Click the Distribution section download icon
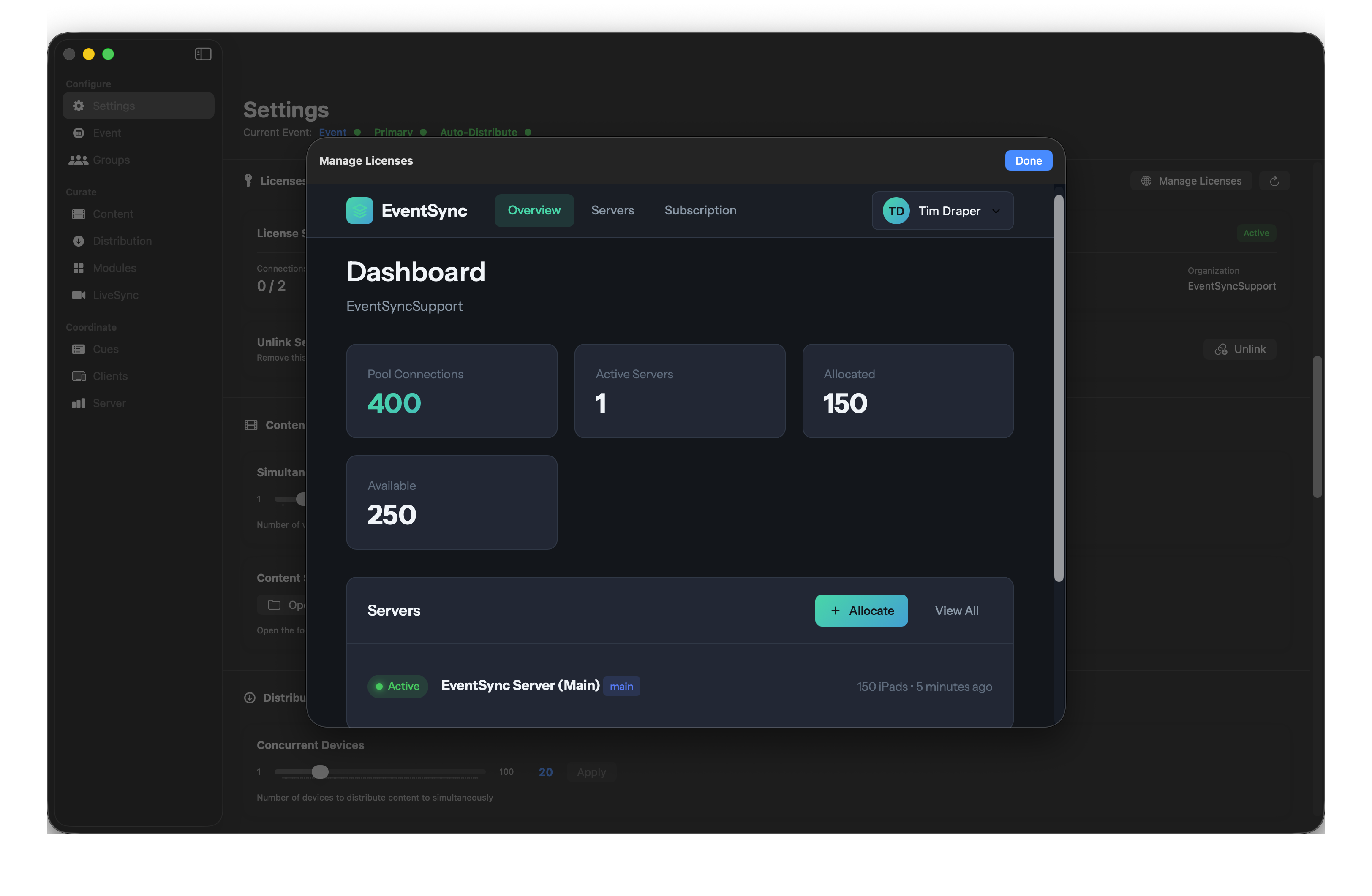Viewport: 1372px width, 896px height. coord(250,698)
